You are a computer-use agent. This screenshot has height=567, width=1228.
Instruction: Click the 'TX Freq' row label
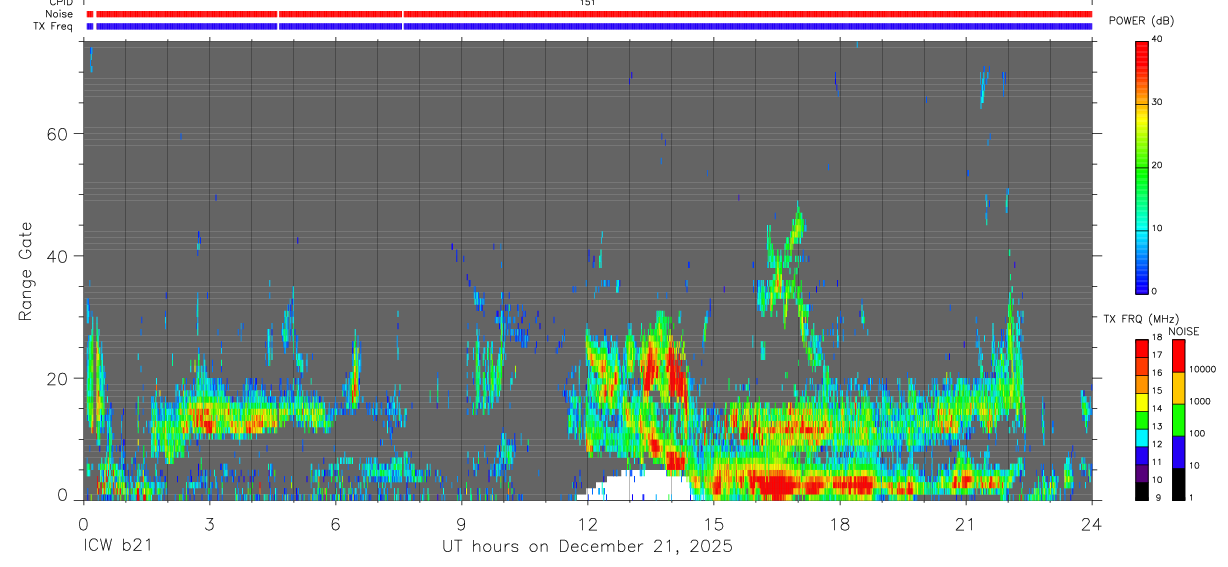click(x=54, y=26)
